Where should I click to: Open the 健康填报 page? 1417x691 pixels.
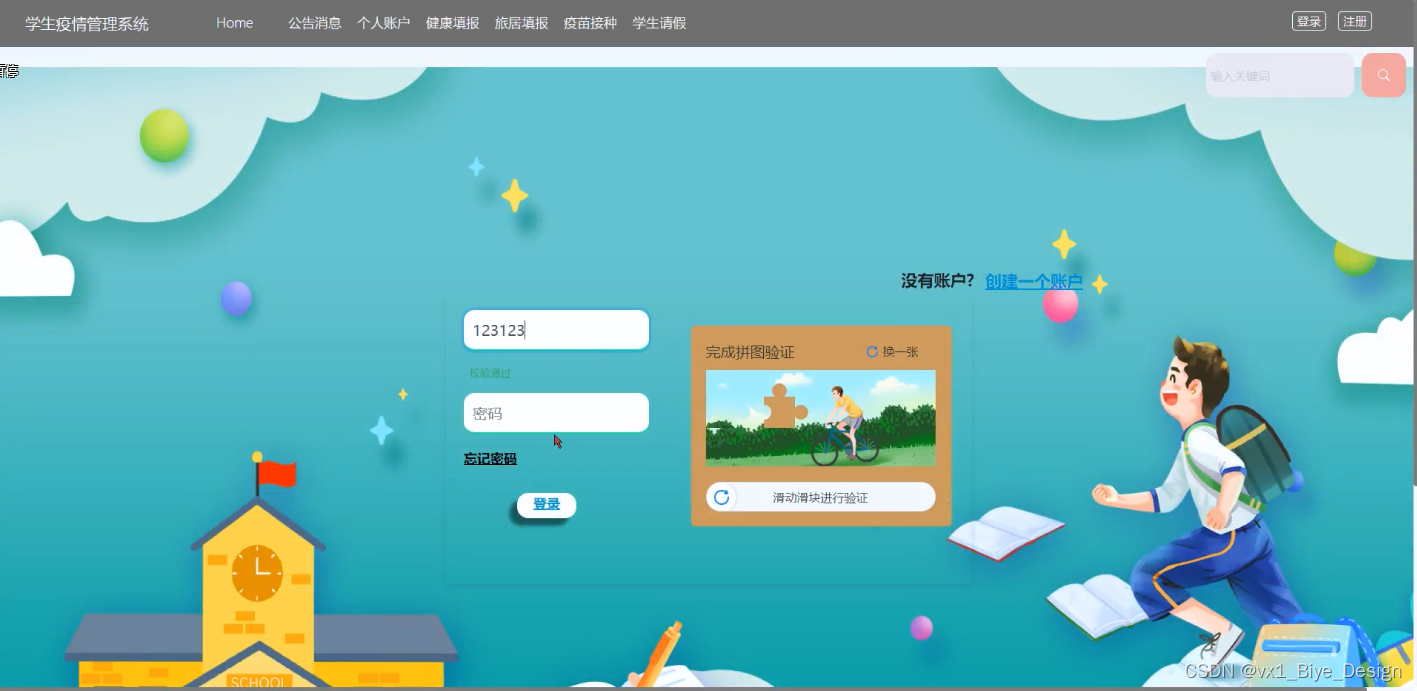(x=453, y=23)
